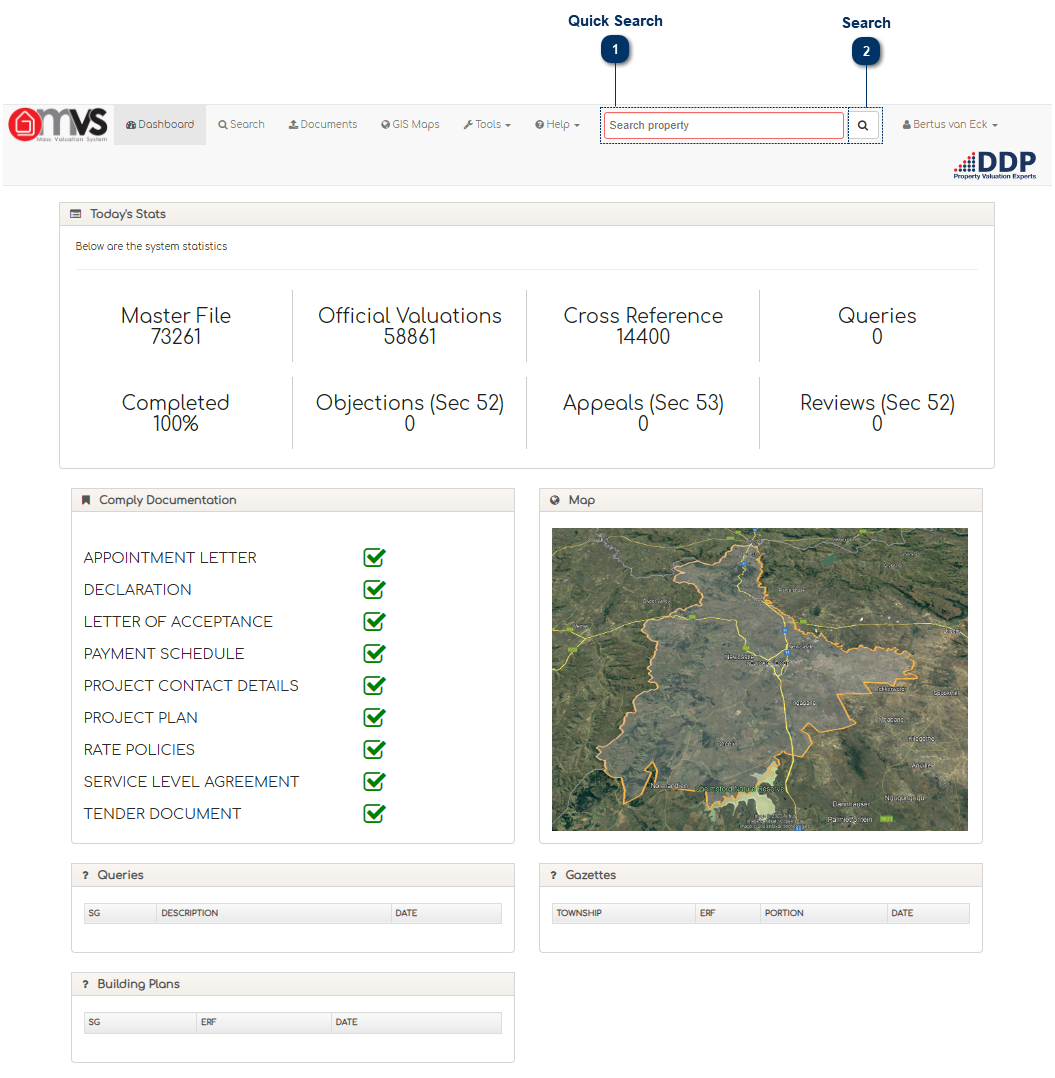The image size is (1055, 1078).
Task: Click the Completed 100% stat
Action: click(176, 412)
